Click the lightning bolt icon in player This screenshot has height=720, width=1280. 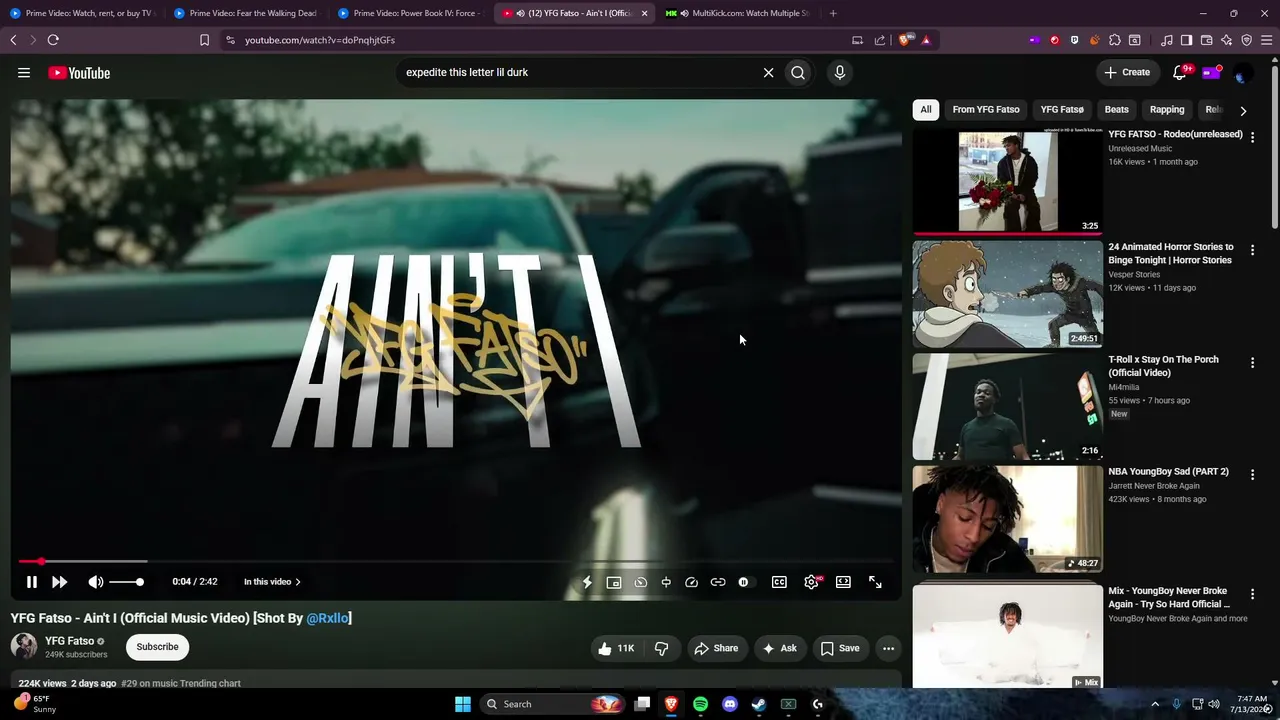[x=588, y=582]
